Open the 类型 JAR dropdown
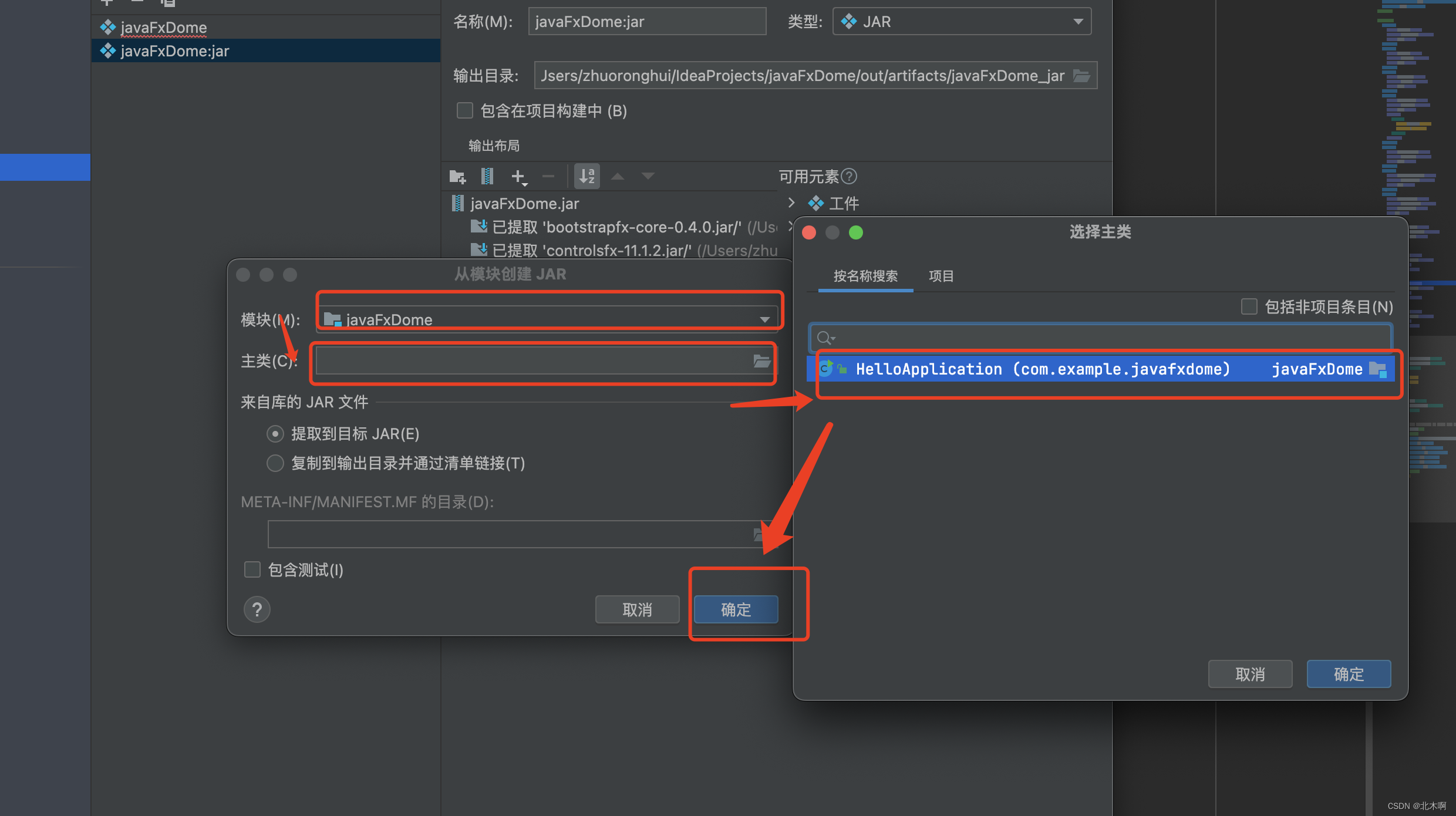 point(1078,21)
